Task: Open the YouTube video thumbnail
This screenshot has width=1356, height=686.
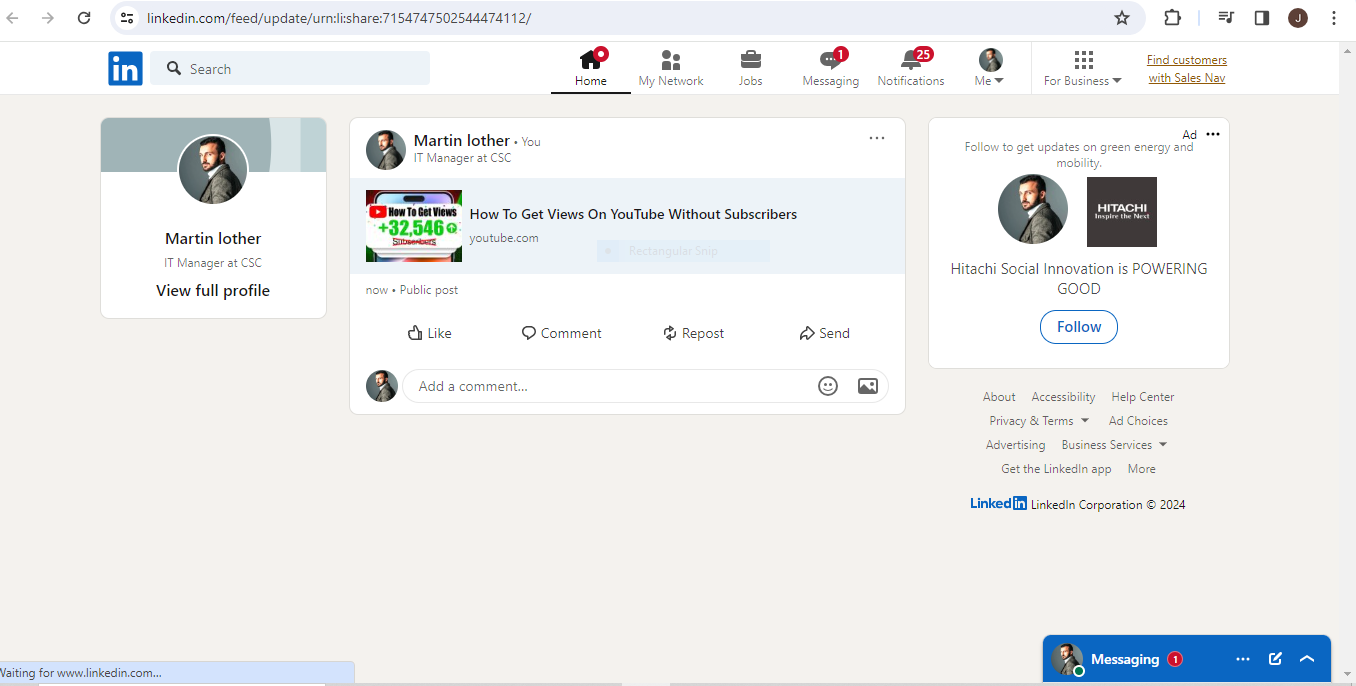Action: [414, 226]
